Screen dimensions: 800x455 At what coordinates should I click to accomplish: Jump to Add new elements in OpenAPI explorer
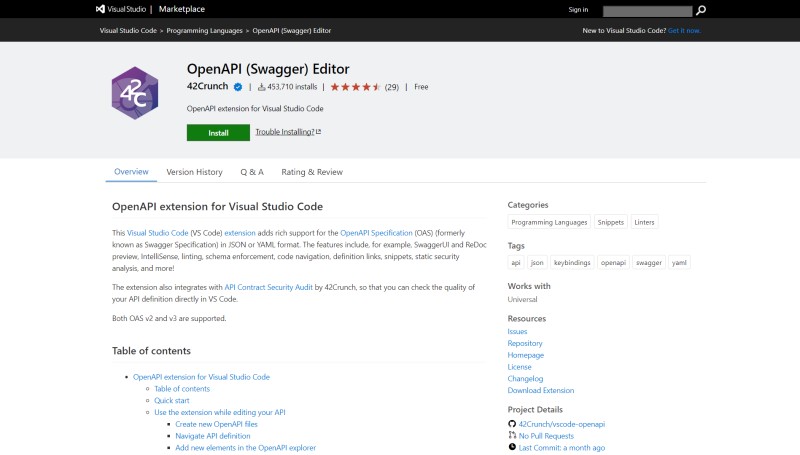[x=245, y=447]
